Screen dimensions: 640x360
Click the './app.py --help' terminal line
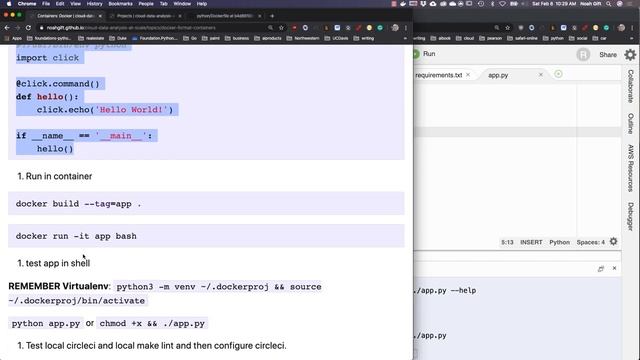pos(444,291)
